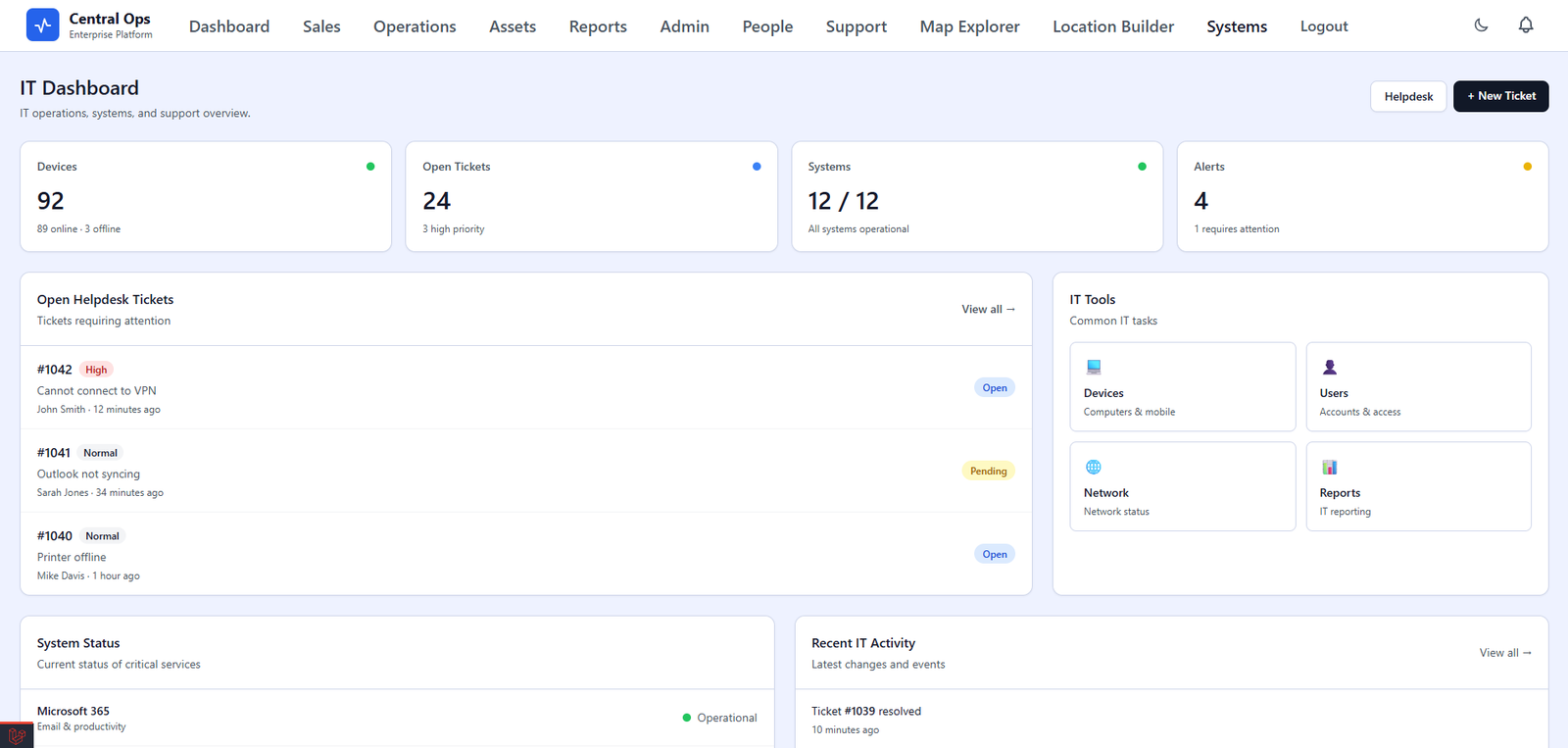Click green Operational dot for Microsoft 365

tap(687, 718)
